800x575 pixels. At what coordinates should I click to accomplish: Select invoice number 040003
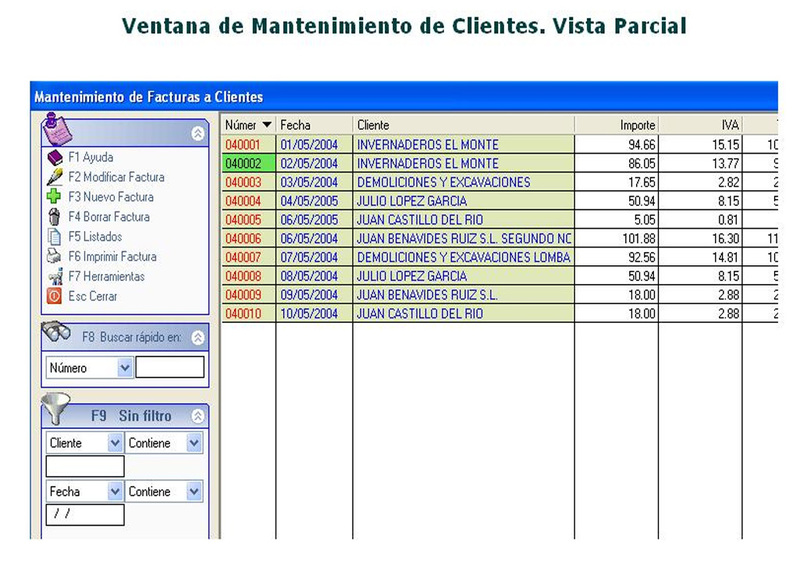coord(243,183)
